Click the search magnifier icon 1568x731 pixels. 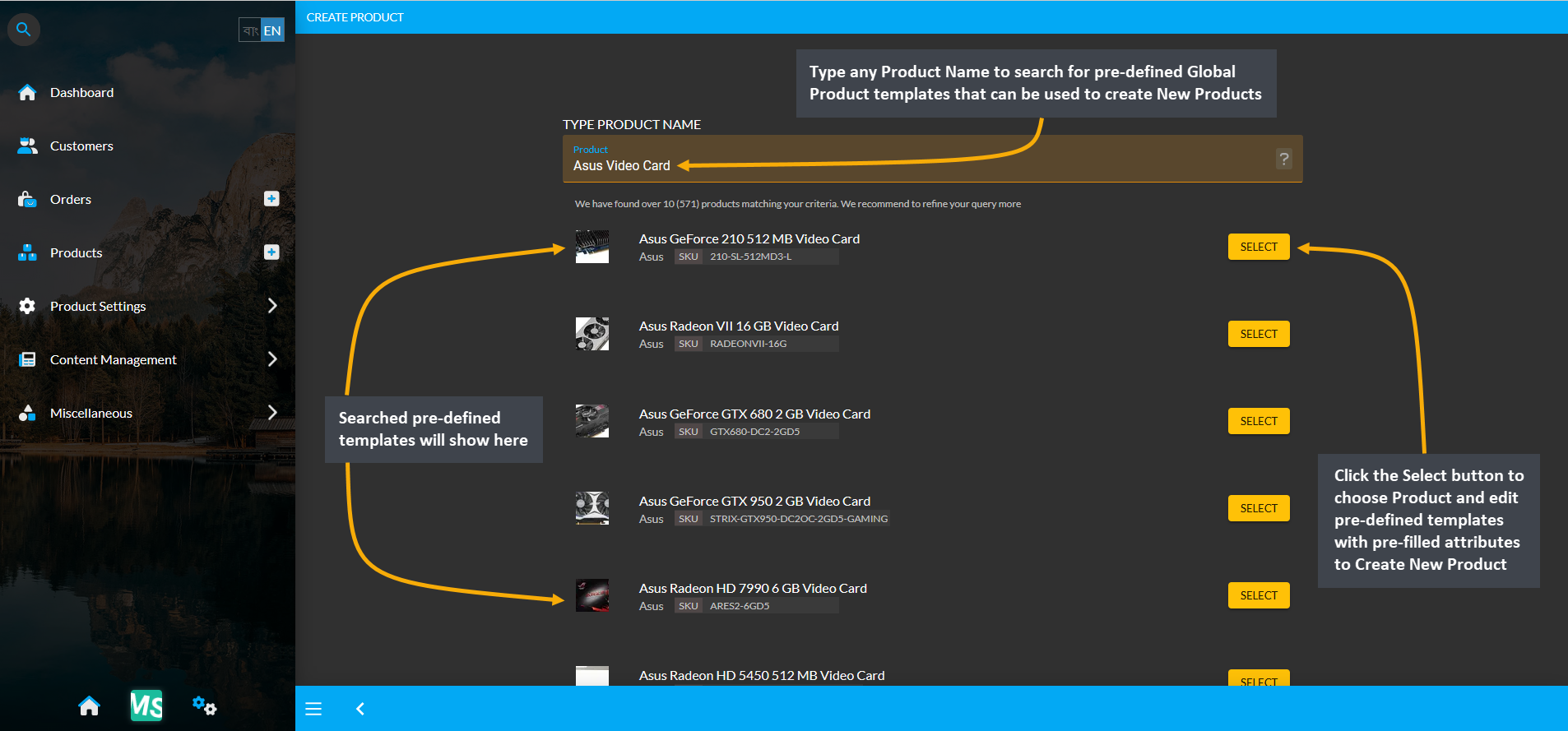pyautogui.click(x=24, y=30)
